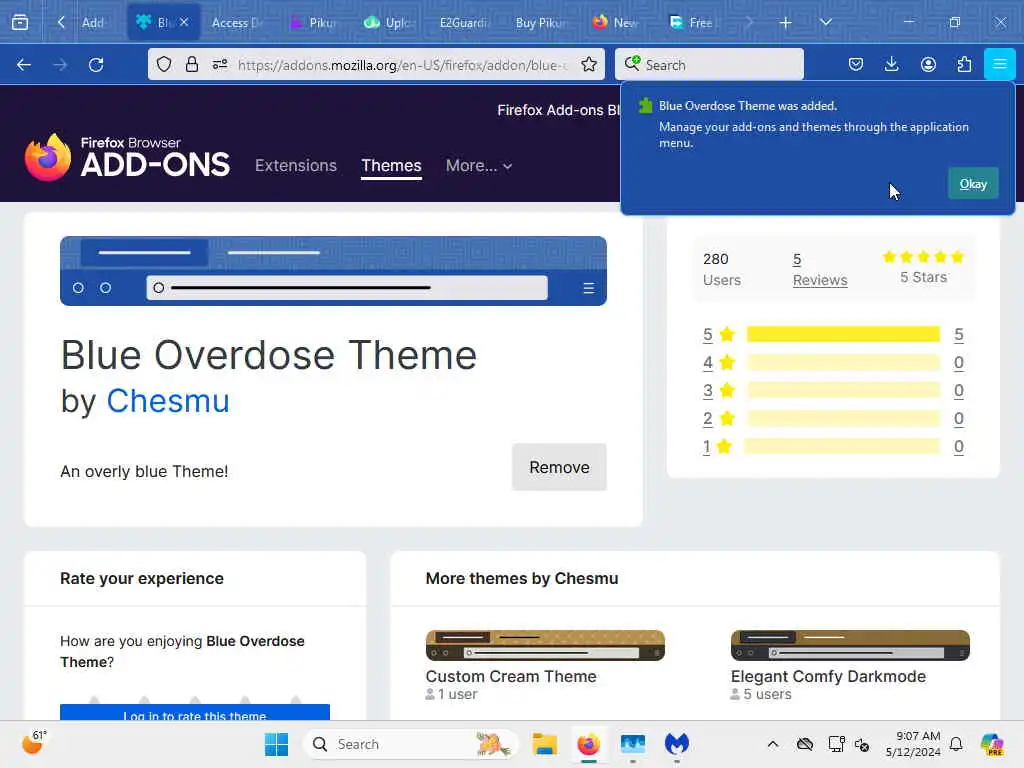Open File Explorer from the taskbar
The image size is (1024, 768).
point(544,744)
